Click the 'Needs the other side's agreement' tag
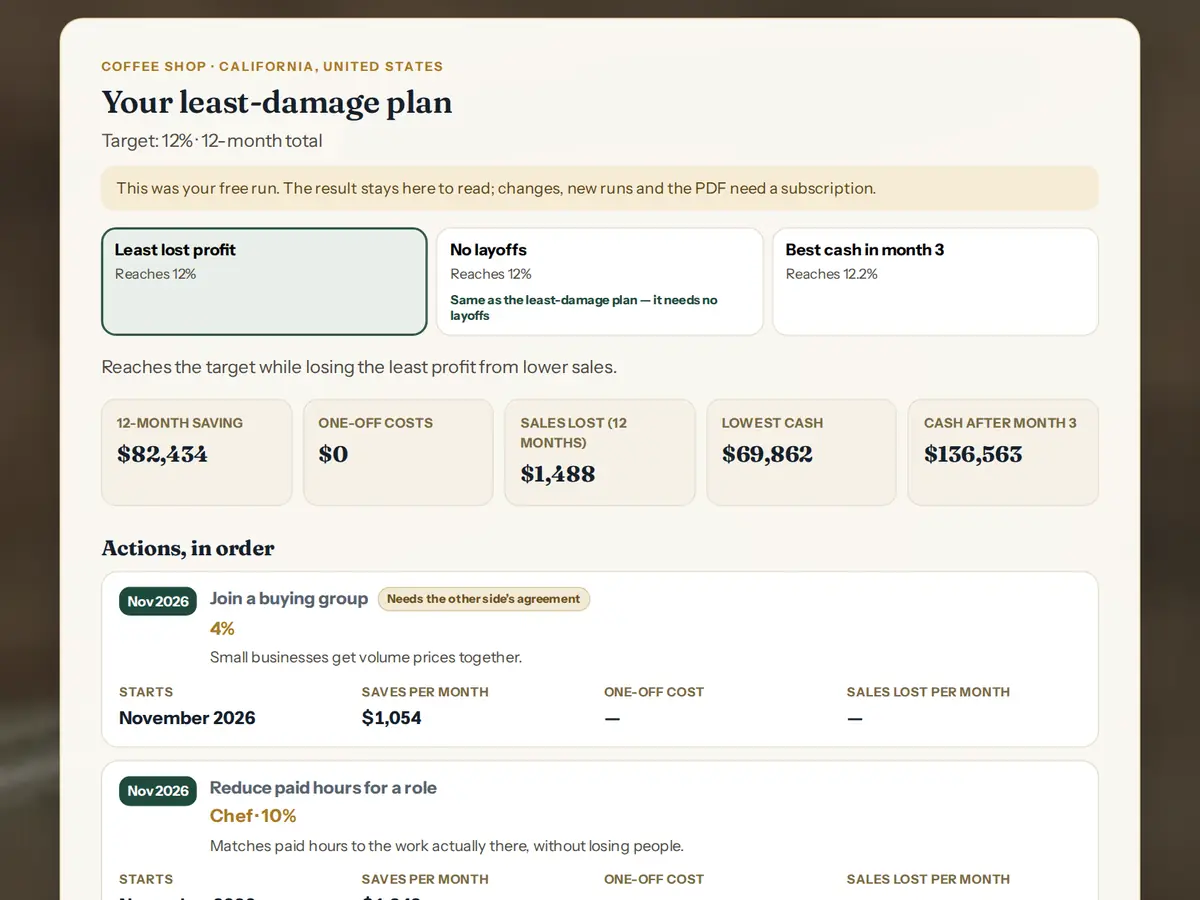 (484, 599)
